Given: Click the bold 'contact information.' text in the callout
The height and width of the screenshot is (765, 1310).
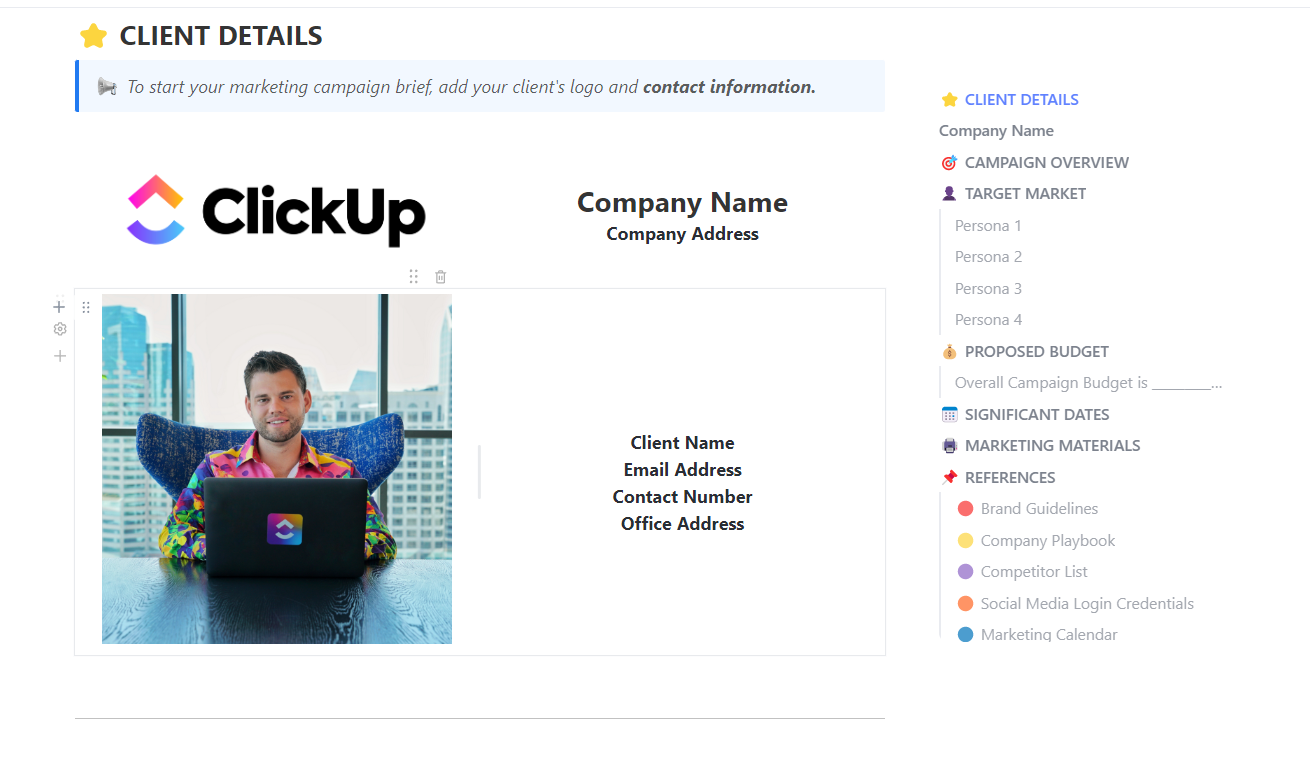Looking at the screenshot, I should click(x=729, y=87).
